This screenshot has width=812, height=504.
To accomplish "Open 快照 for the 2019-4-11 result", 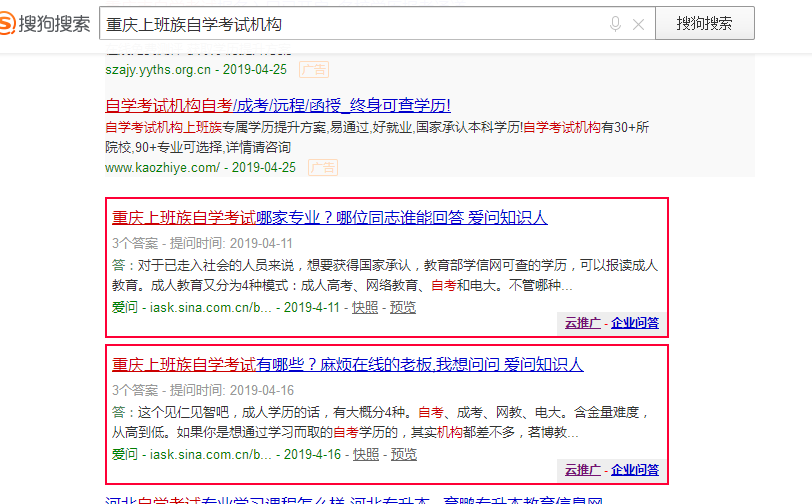I will click(x=365, y=308).
